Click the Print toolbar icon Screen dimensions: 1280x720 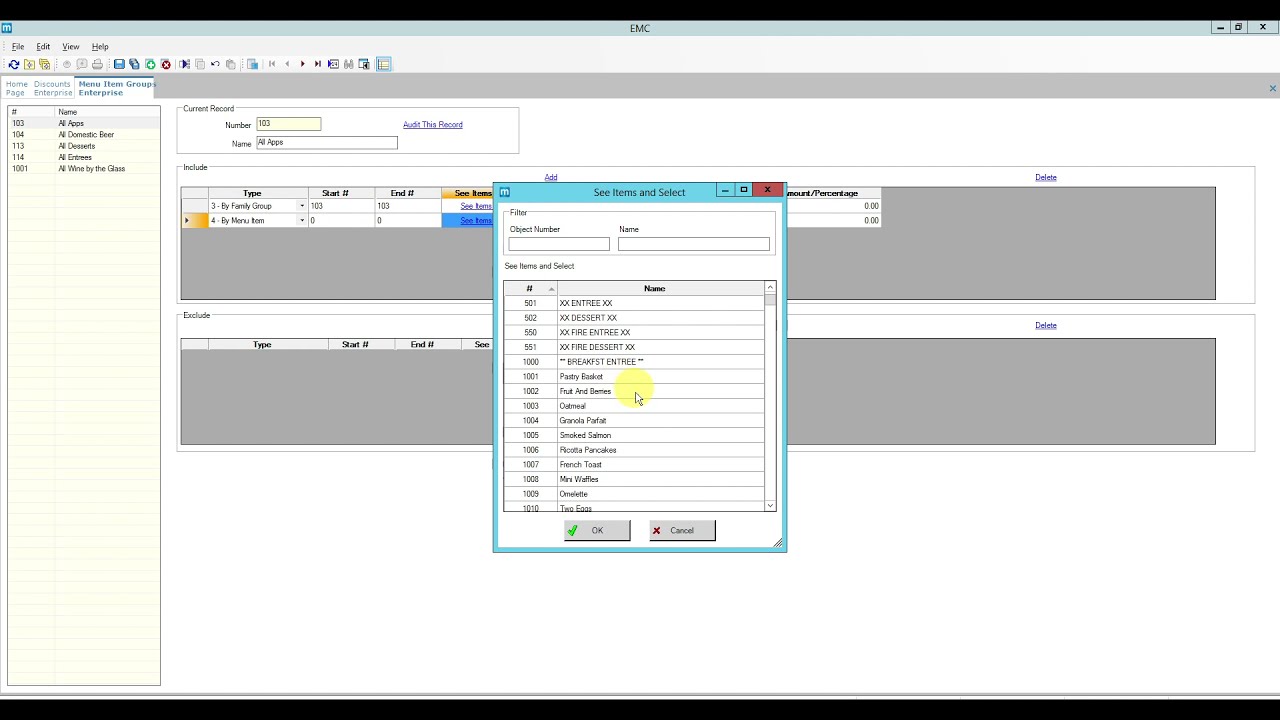tap(97, 64)
